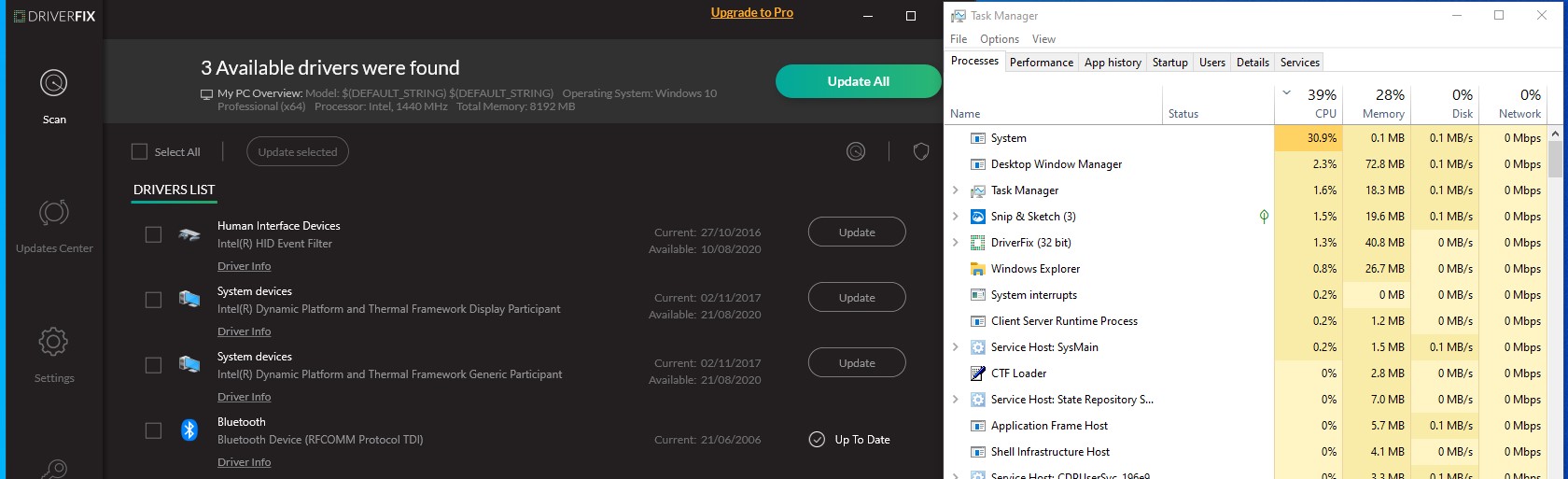Click the Client Server Runtime Process icon

tap(978, 321)
